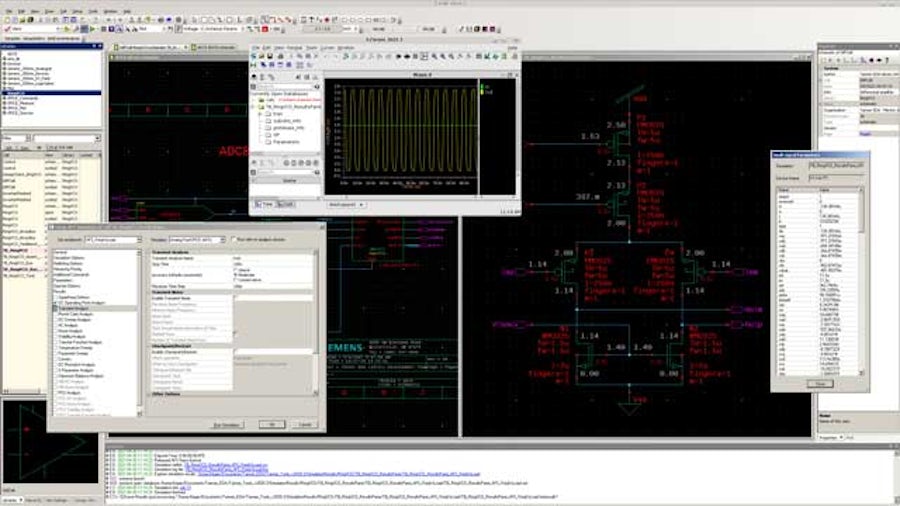
Task: Select Corners in simulation setup list
Action: (65, 359)
